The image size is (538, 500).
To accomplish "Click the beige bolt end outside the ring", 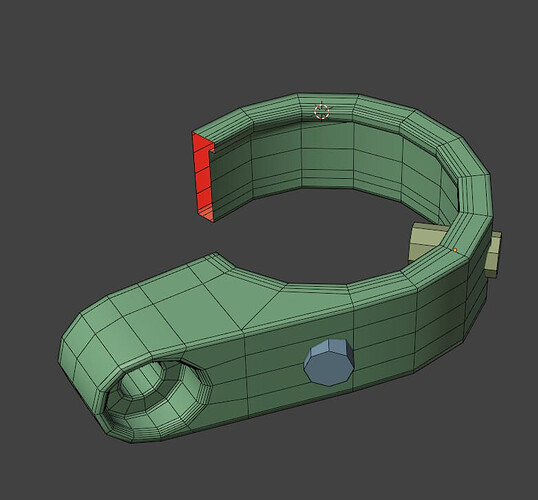I will tap(493, 254).
